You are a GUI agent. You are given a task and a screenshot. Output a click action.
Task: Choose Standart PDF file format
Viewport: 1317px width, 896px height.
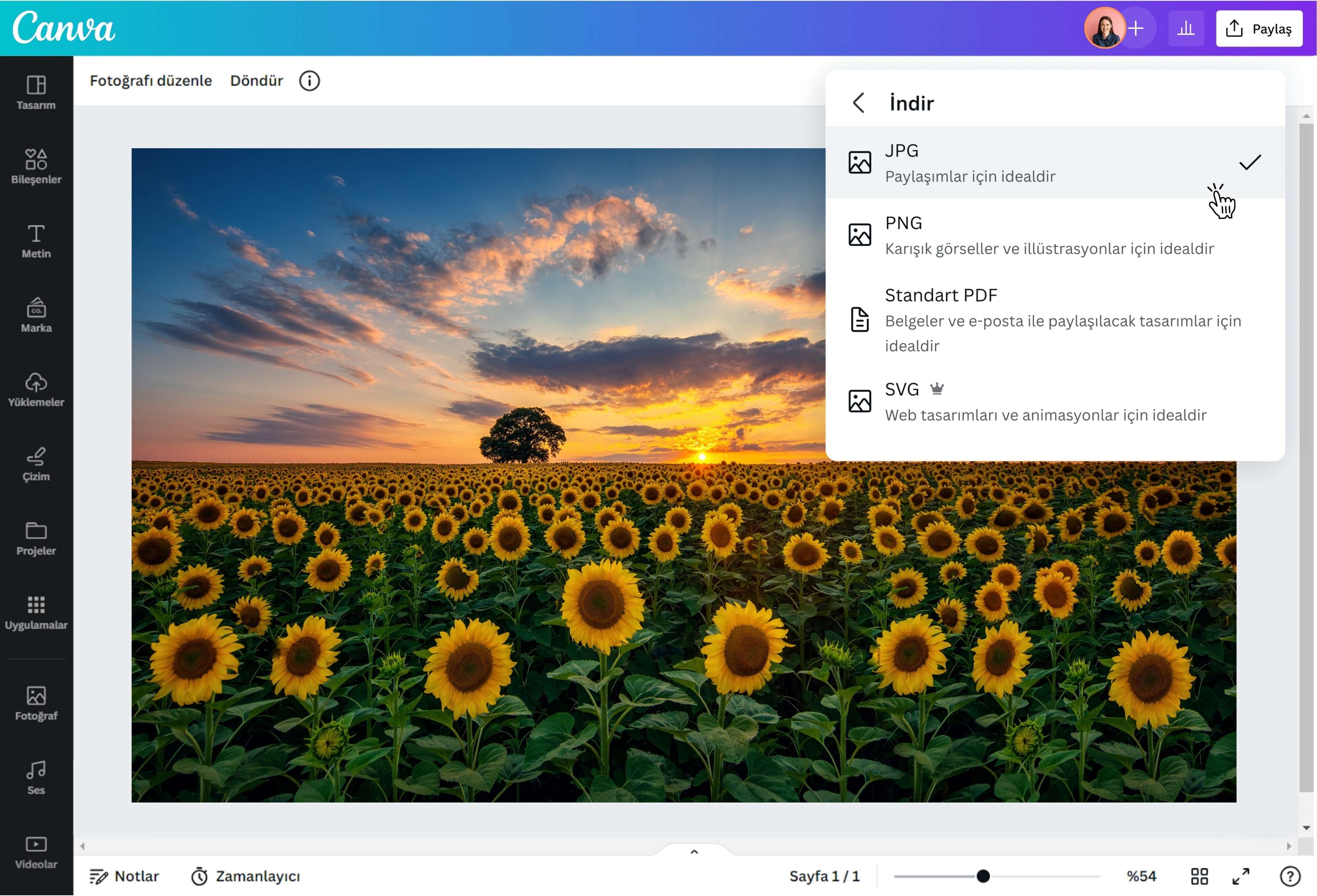click(x=1055, y=320)
